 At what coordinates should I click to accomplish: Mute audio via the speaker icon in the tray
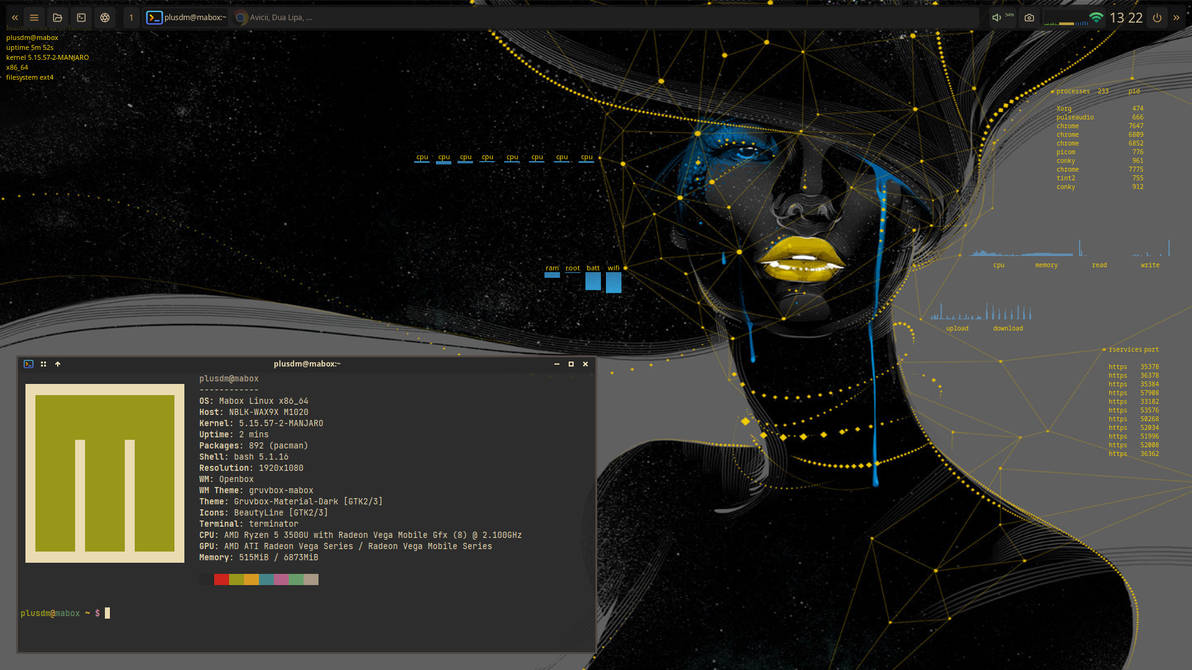pyautogui.click(x=996, y=17)
